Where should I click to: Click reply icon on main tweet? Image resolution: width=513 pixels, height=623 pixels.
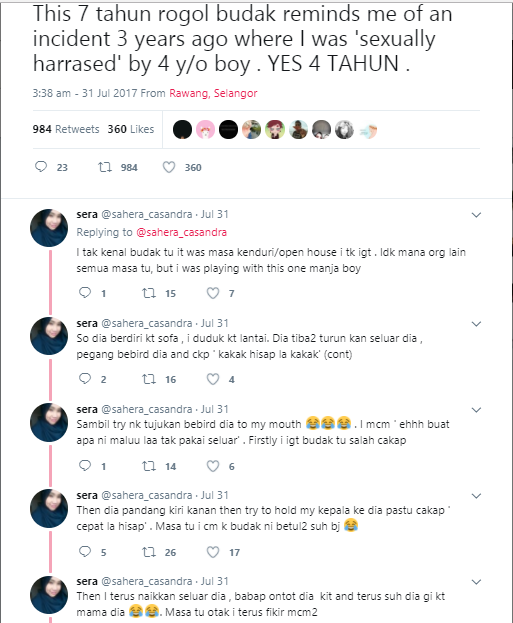point(41,167)
